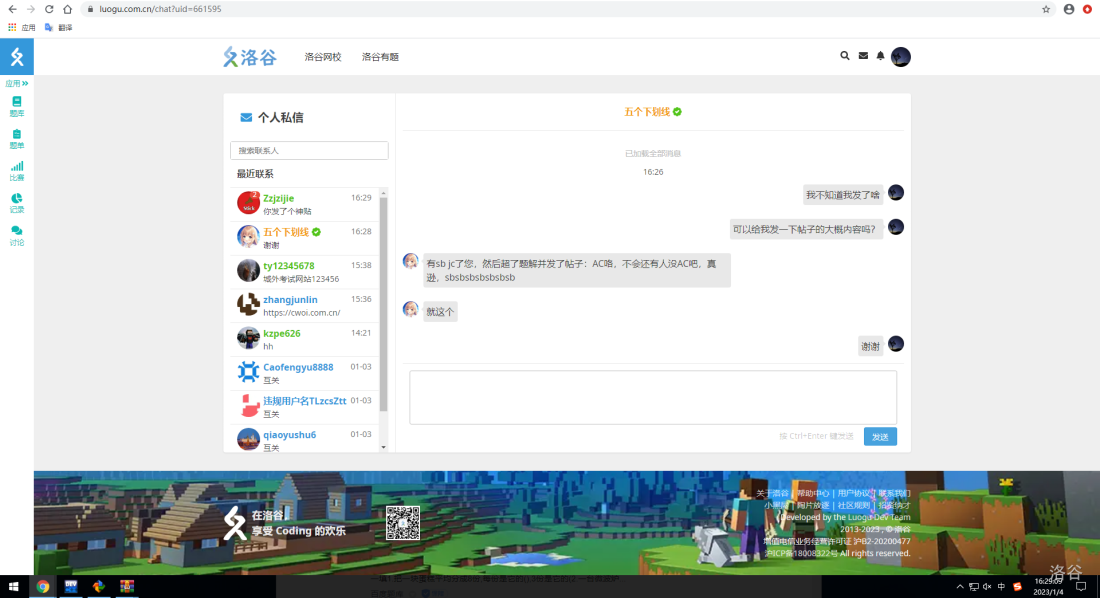The width and height of the screenshot is (1100, 598).
Task: Open the 洛谷网校 menu item
Action: click(x=323, y=57)
